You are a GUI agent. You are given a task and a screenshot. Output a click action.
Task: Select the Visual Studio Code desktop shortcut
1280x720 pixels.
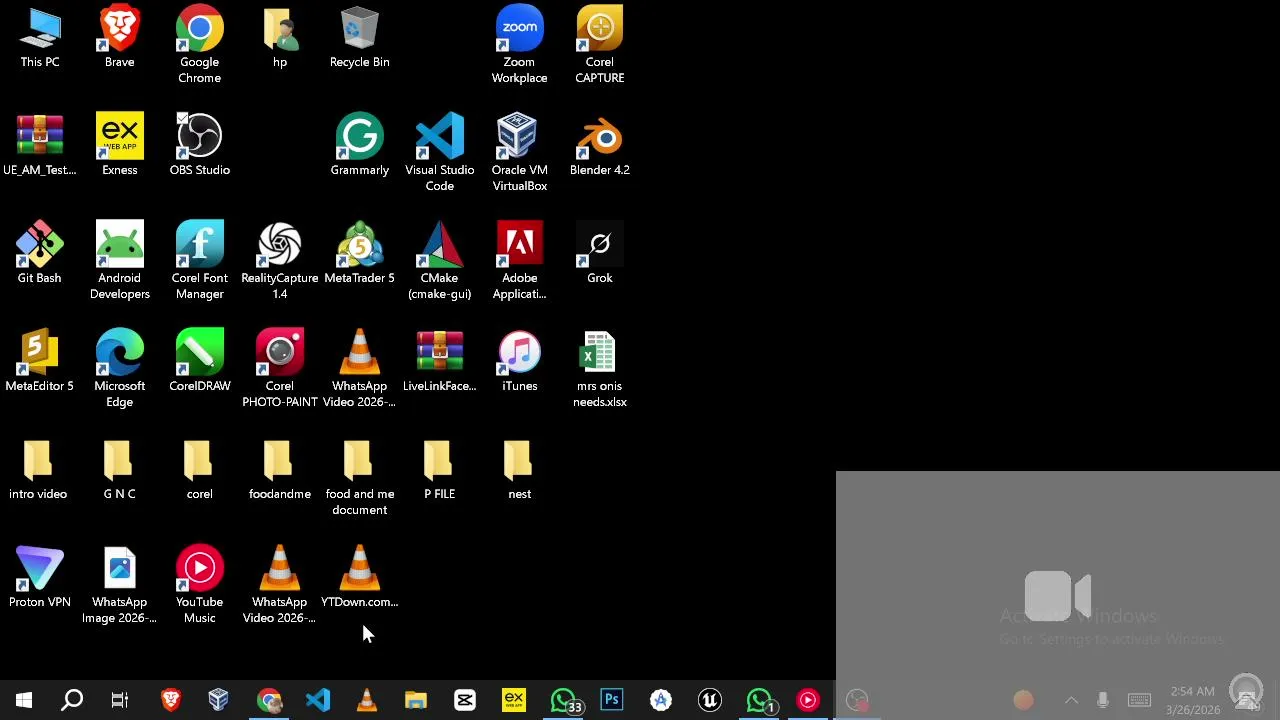[x=440, y=153]
